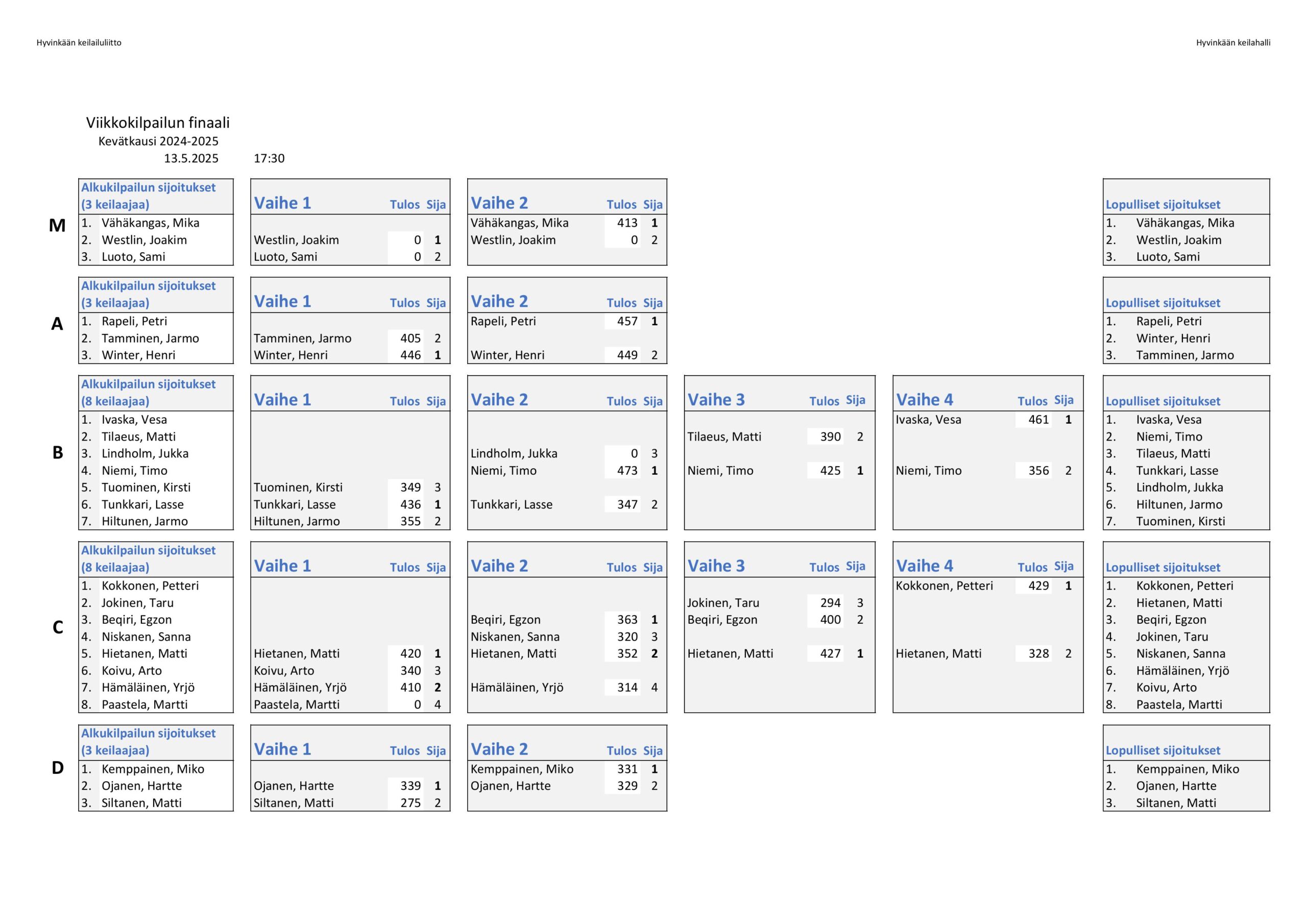The height and width of the screenshot is (924, 1307).
Task: Select 'Paastela, Martti' in class C Vaihe 1
Action: [x=296, y=705]
